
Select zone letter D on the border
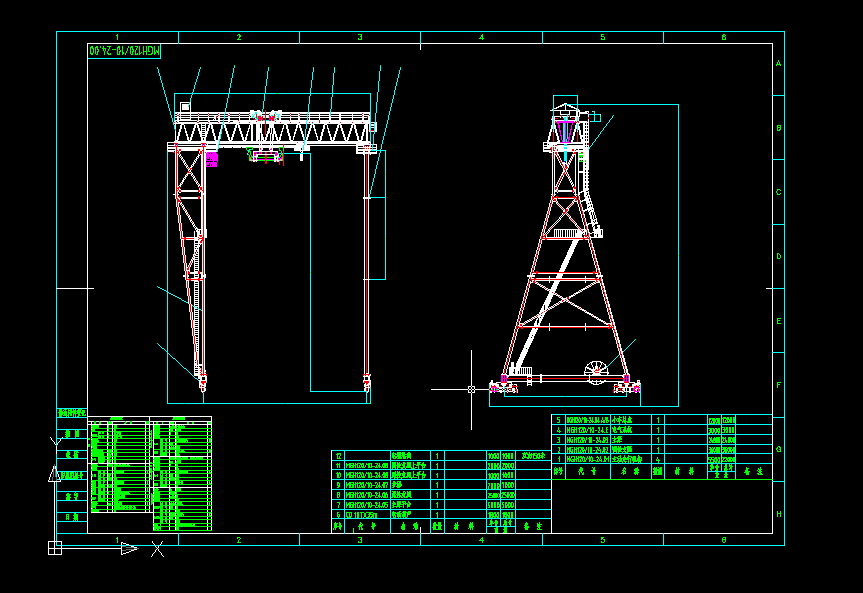pyautogui.click(x=778, y=256)
